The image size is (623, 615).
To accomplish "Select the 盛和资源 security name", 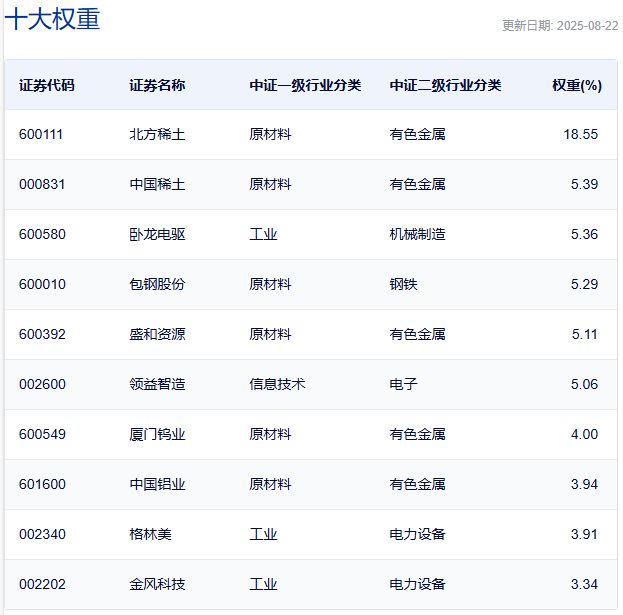I will (157, 334).
